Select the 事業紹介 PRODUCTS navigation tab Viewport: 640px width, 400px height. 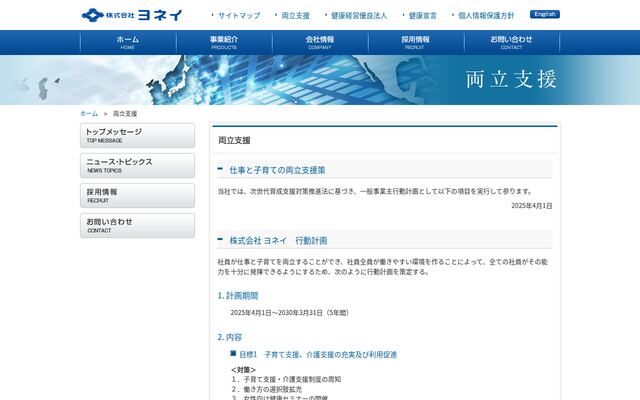[224, 42]
